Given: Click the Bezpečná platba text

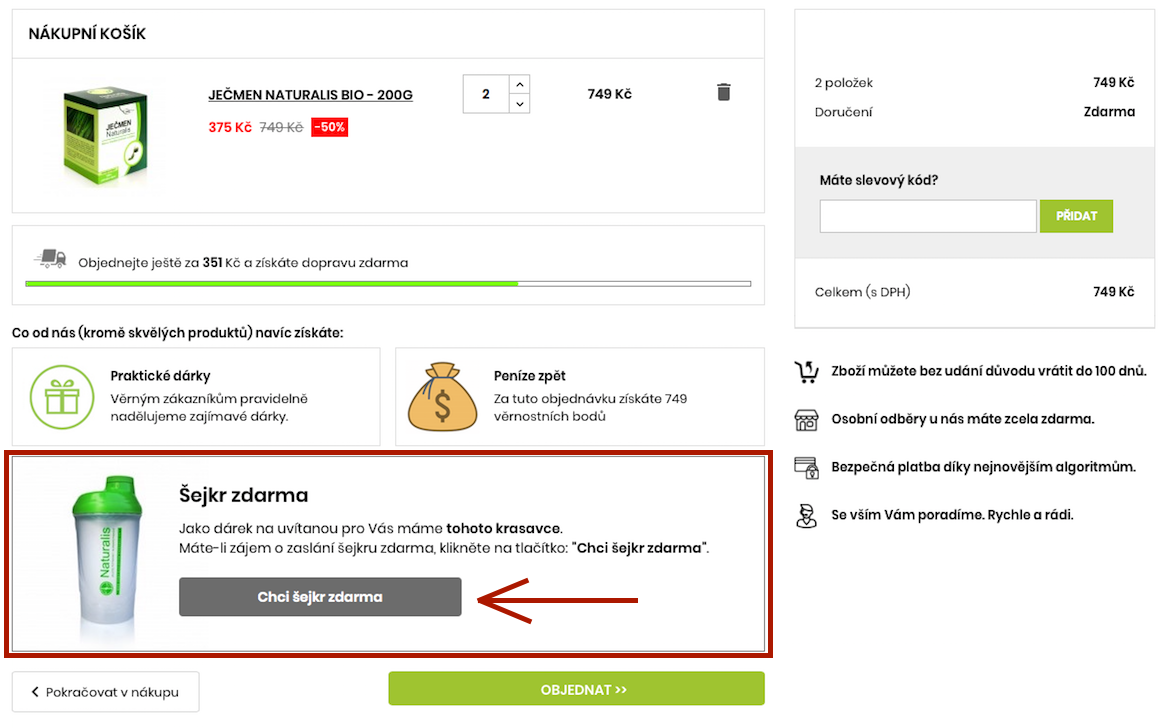Looking at the screenshot, I should point(983,467).
